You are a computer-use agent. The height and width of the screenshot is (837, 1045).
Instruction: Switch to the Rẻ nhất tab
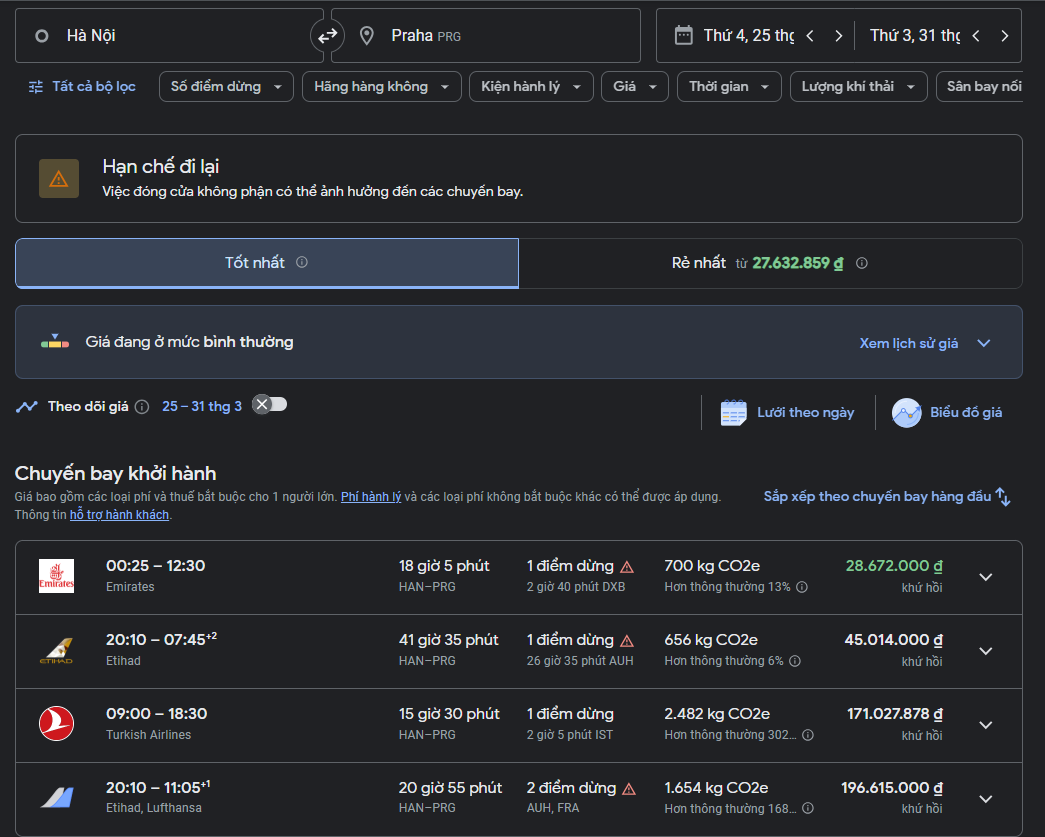(x=770, y=263)
